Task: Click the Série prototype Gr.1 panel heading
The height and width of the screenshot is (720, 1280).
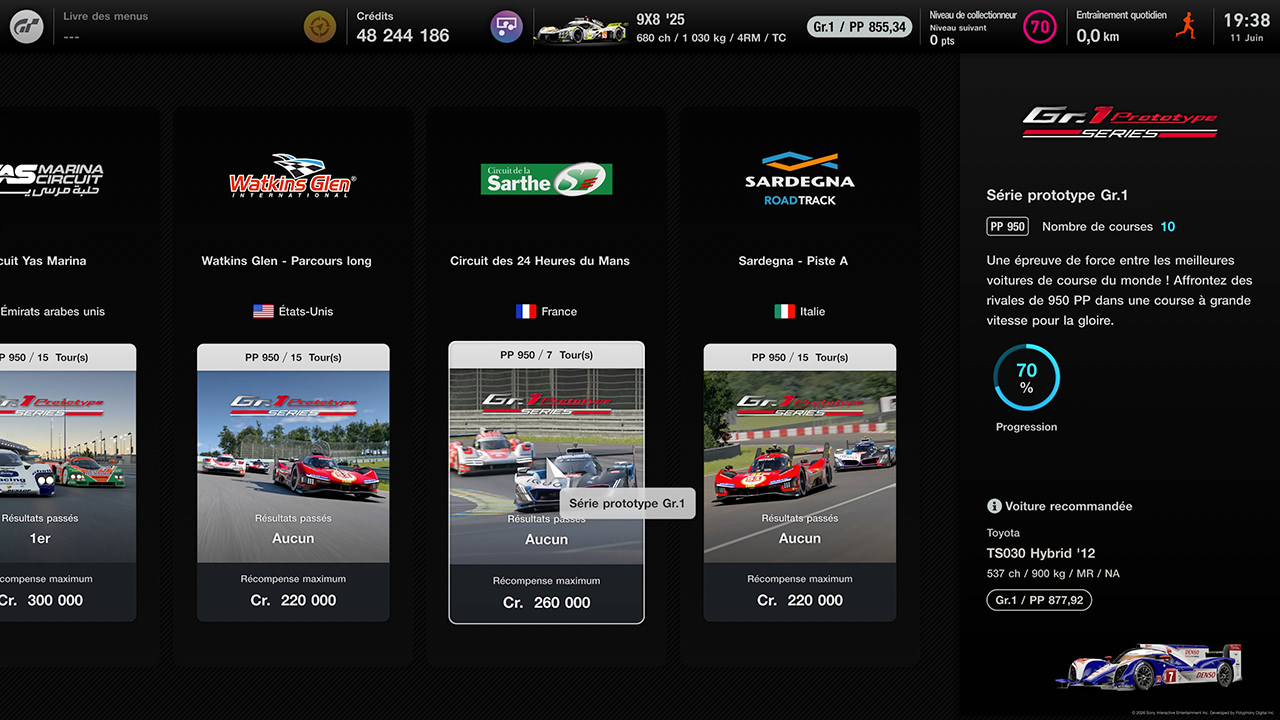Action: point(1057,195)
